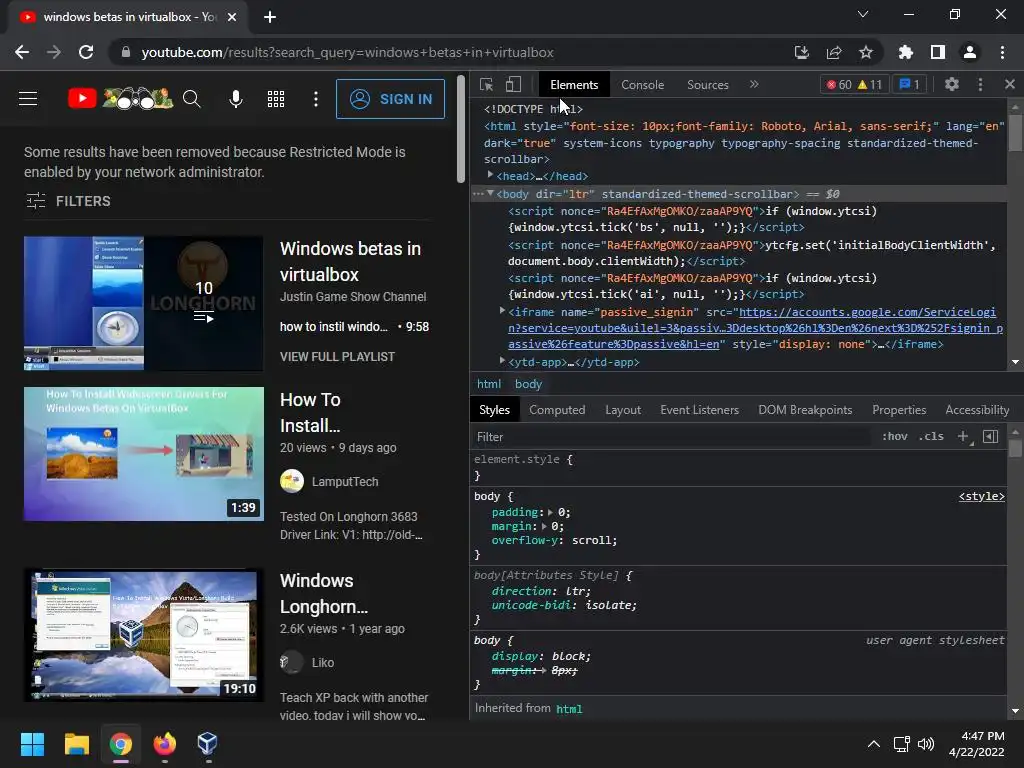Open the 1:39 widescreen drivers video thumbnail
Image resolution: width=1024 pixels, height=768 pixels.
click(144, 454)
